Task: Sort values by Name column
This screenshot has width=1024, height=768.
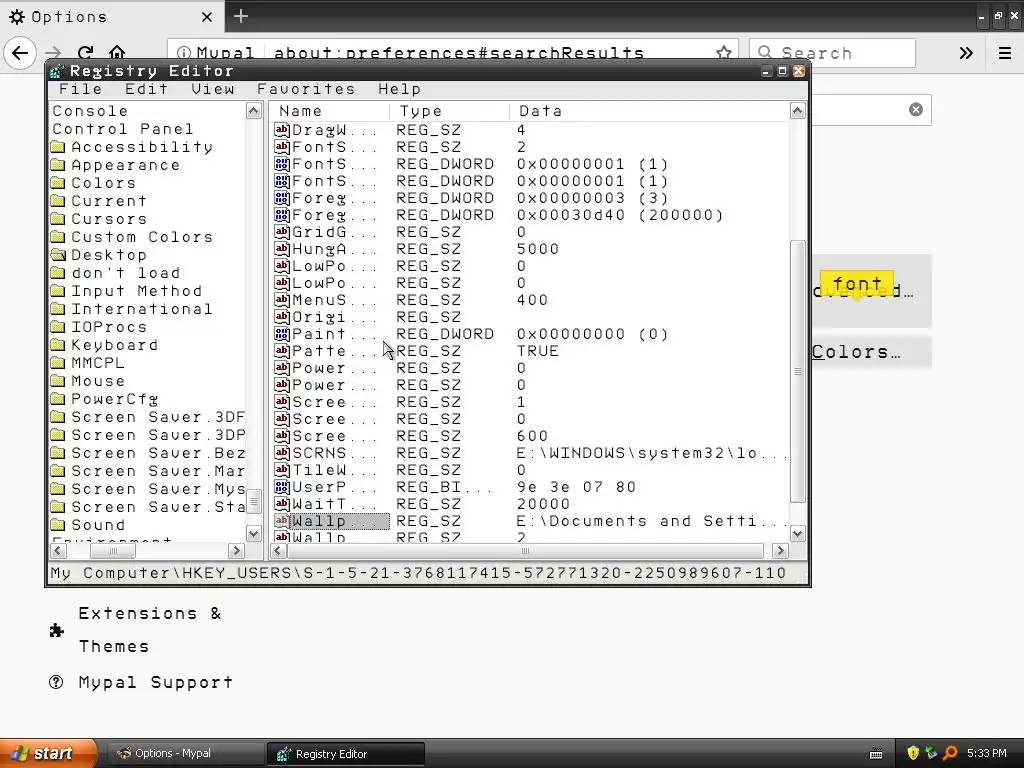Action: [x=329, y=111]
